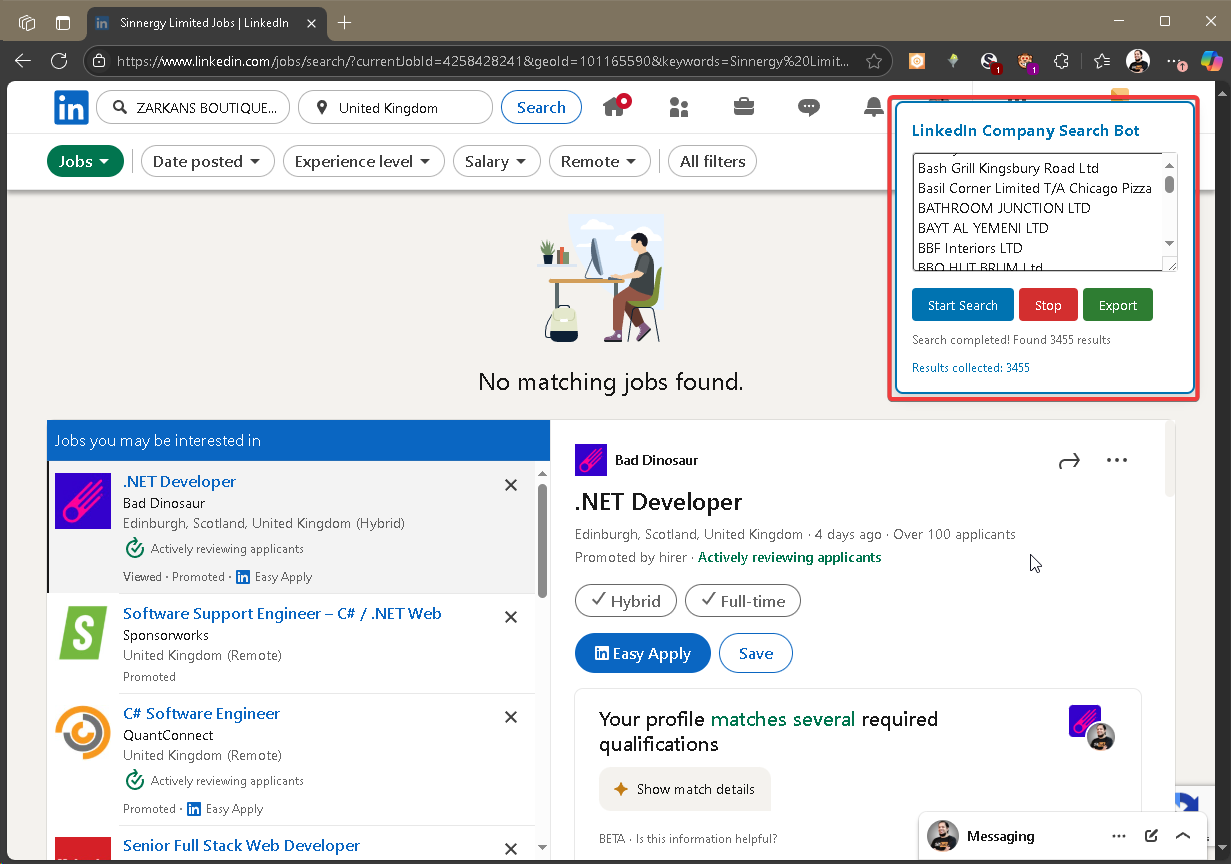This screenshot has width=1231, height=864.
Task: Click the browser address bar URL
Action: pyautogui.click(x=482, y=61)
